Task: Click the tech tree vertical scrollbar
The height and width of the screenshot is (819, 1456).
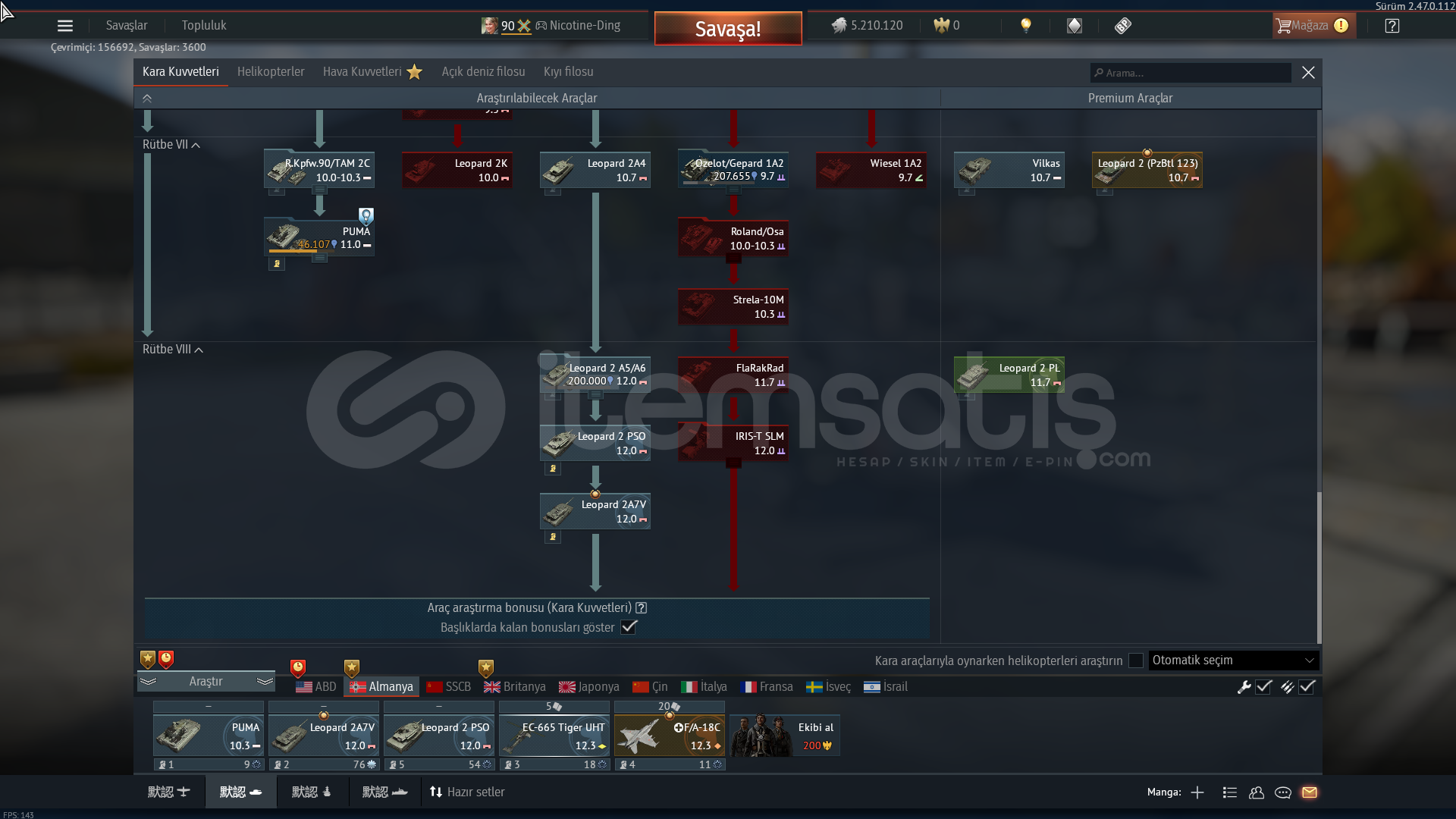Action: 1319,567
